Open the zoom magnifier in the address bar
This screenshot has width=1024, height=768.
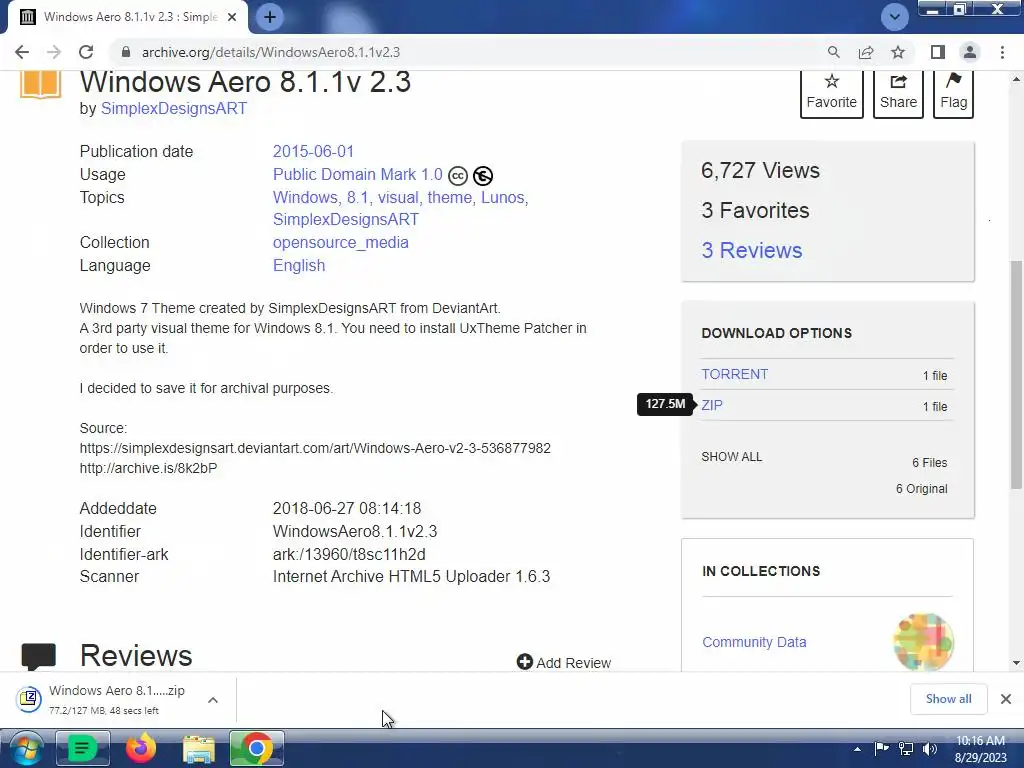point(833,52)
